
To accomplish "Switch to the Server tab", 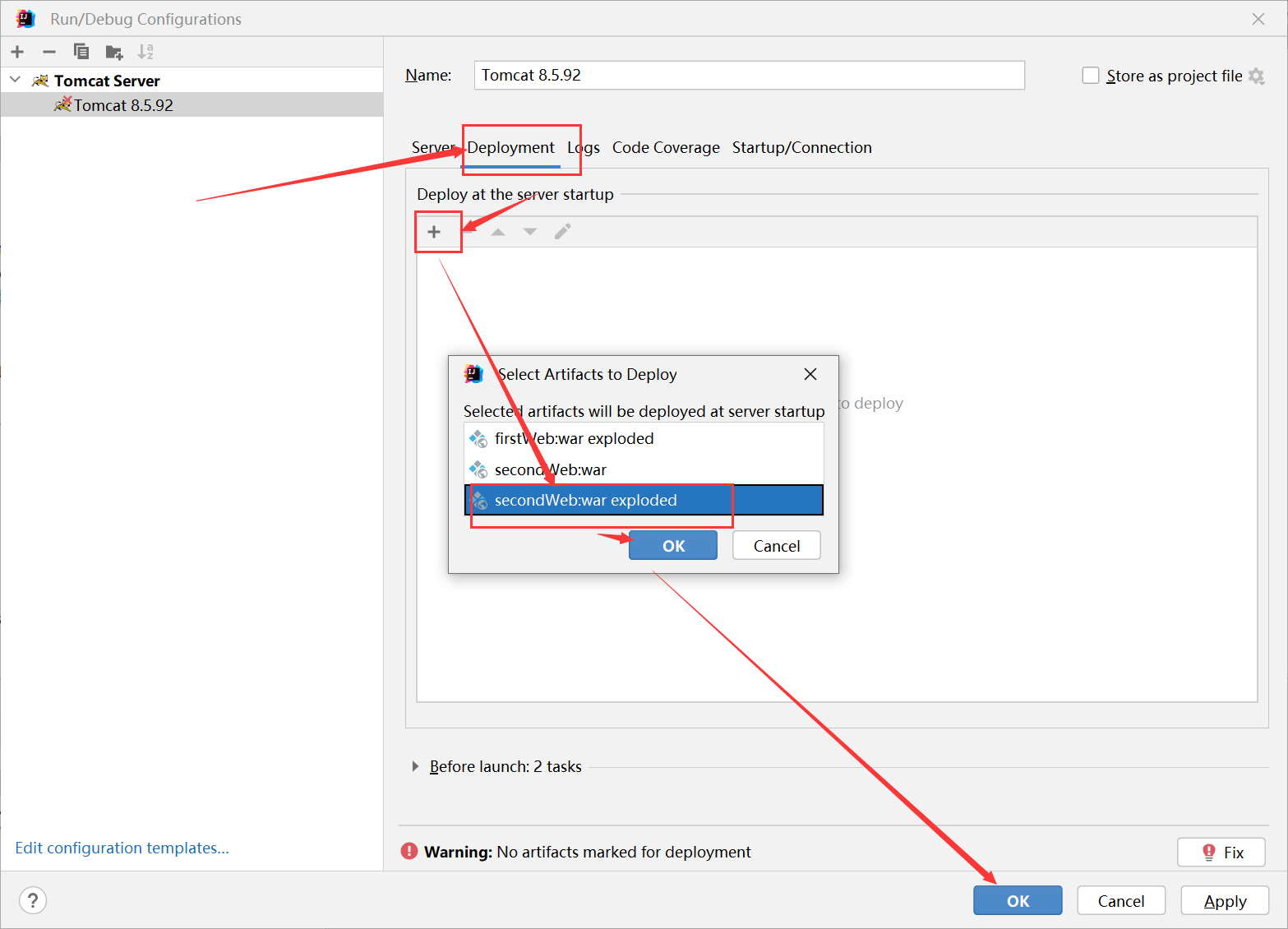I will (x=433, y=147).
